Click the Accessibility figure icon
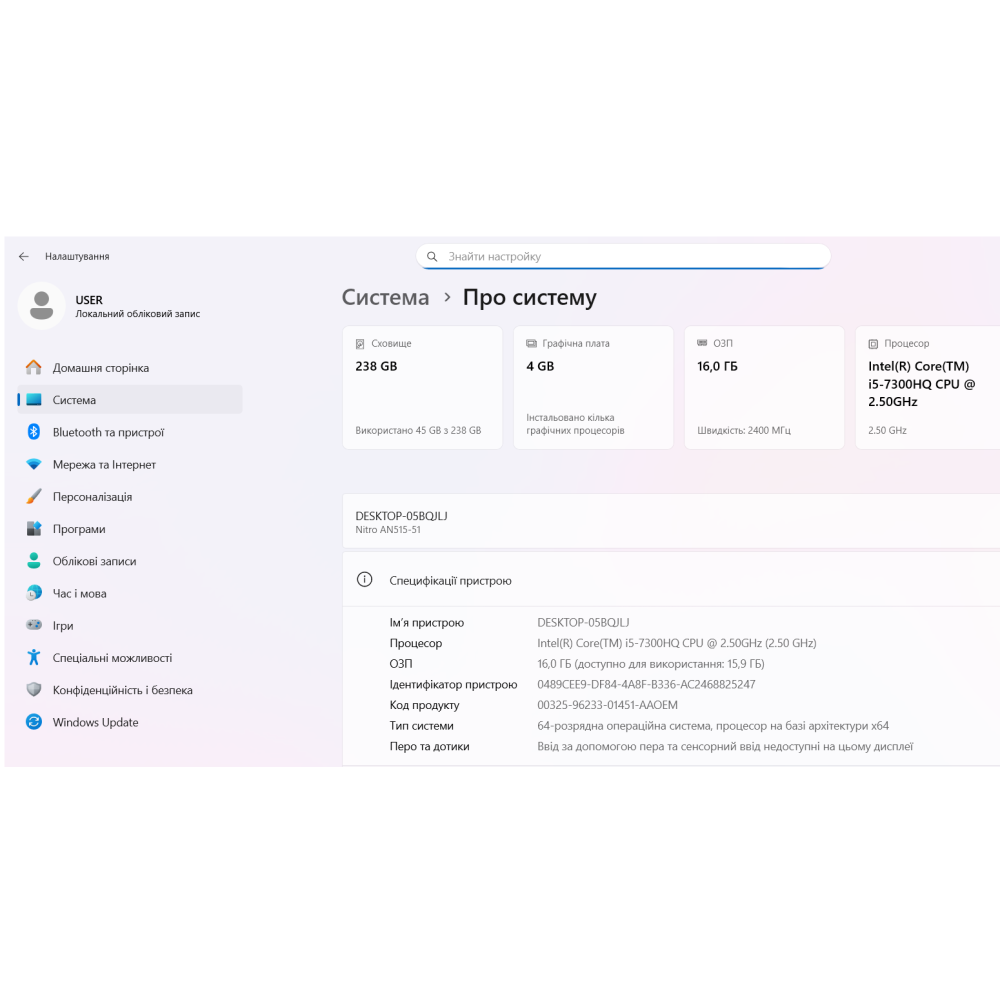Screen dimensions: 1000x1000 pos(34,658)
